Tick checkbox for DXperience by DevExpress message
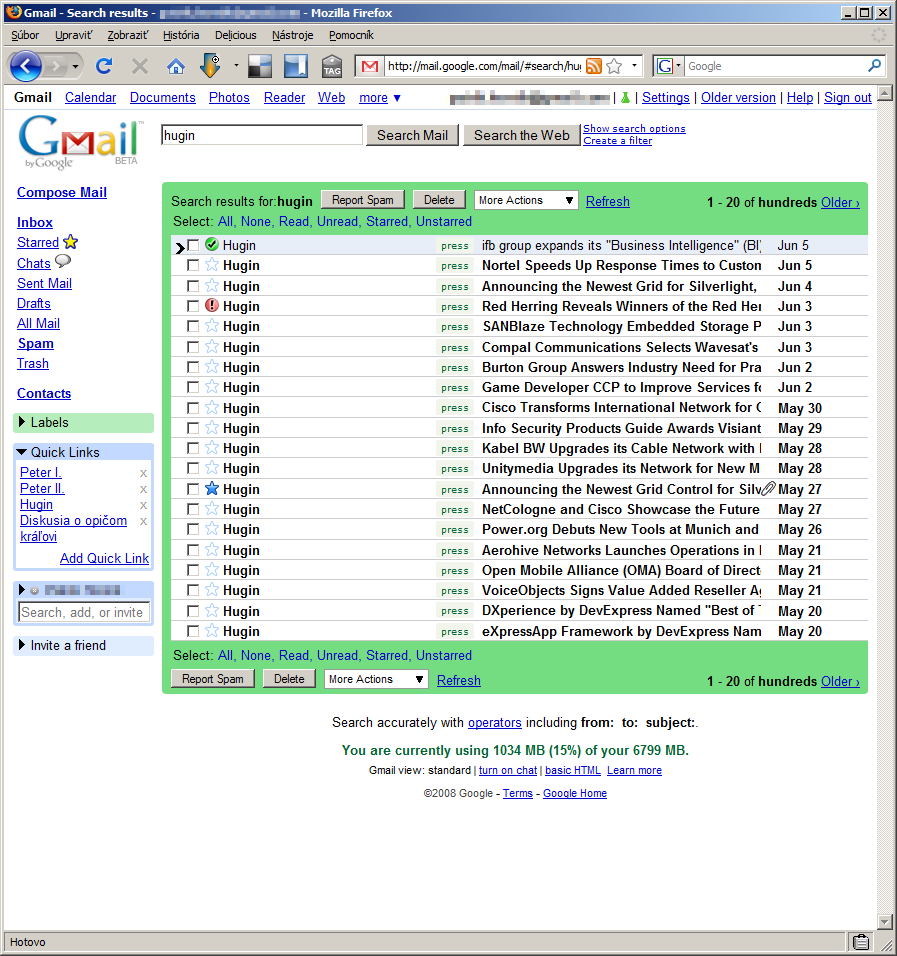The image size is (897, 956). pos(193,611)
